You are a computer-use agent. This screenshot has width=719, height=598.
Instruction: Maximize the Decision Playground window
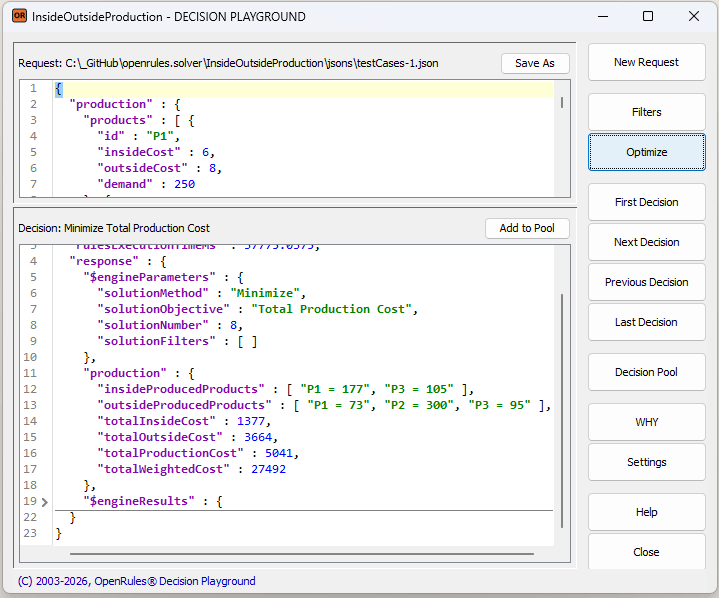coord(648,17)
